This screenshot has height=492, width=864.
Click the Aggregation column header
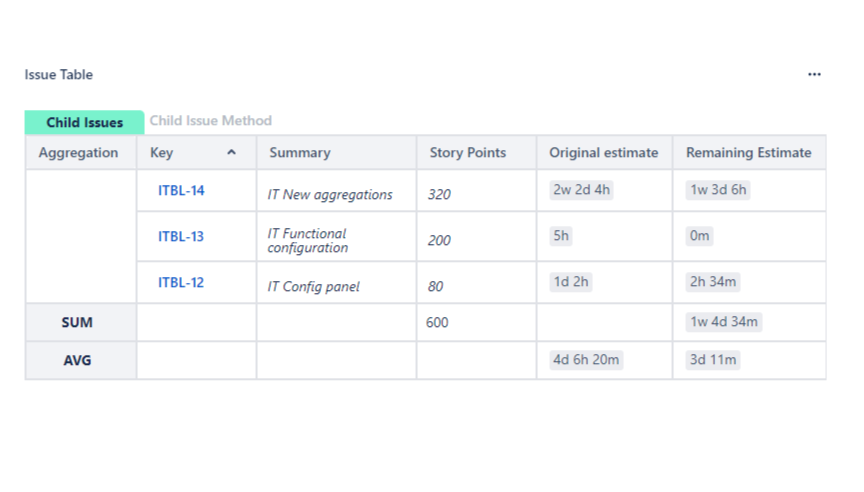[x=78, y=153]
